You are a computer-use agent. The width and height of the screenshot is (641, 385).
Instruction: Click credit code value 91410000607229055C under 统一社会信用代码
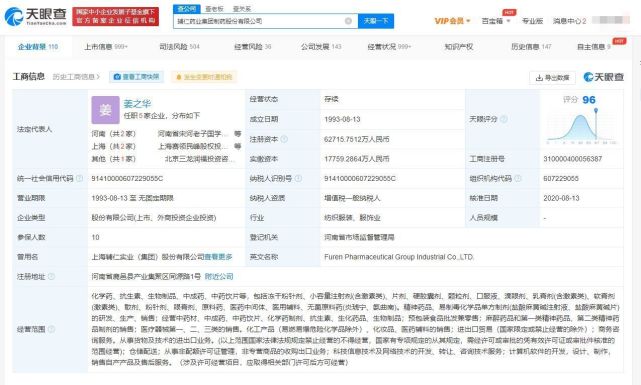click(127, 178)
